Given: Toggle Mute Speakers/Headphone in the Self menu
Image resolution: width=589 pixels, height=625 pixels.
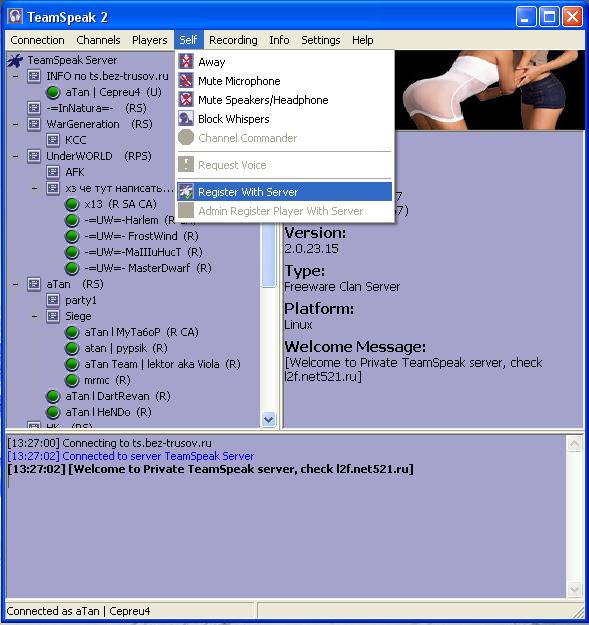Looking at the screenshot, I should point(285,100).
